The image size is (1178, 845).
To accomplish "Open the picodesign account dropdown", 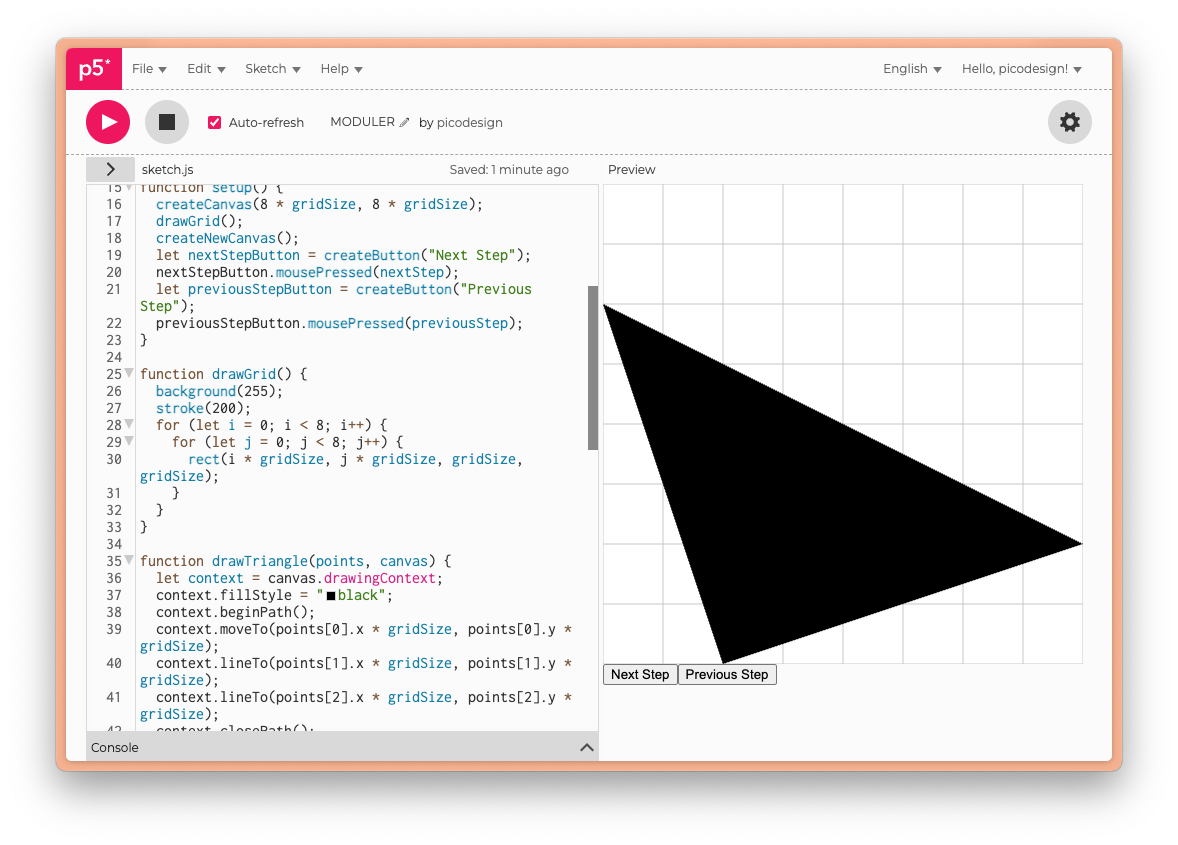I will pyautogui.click(x=1020, y=68).
